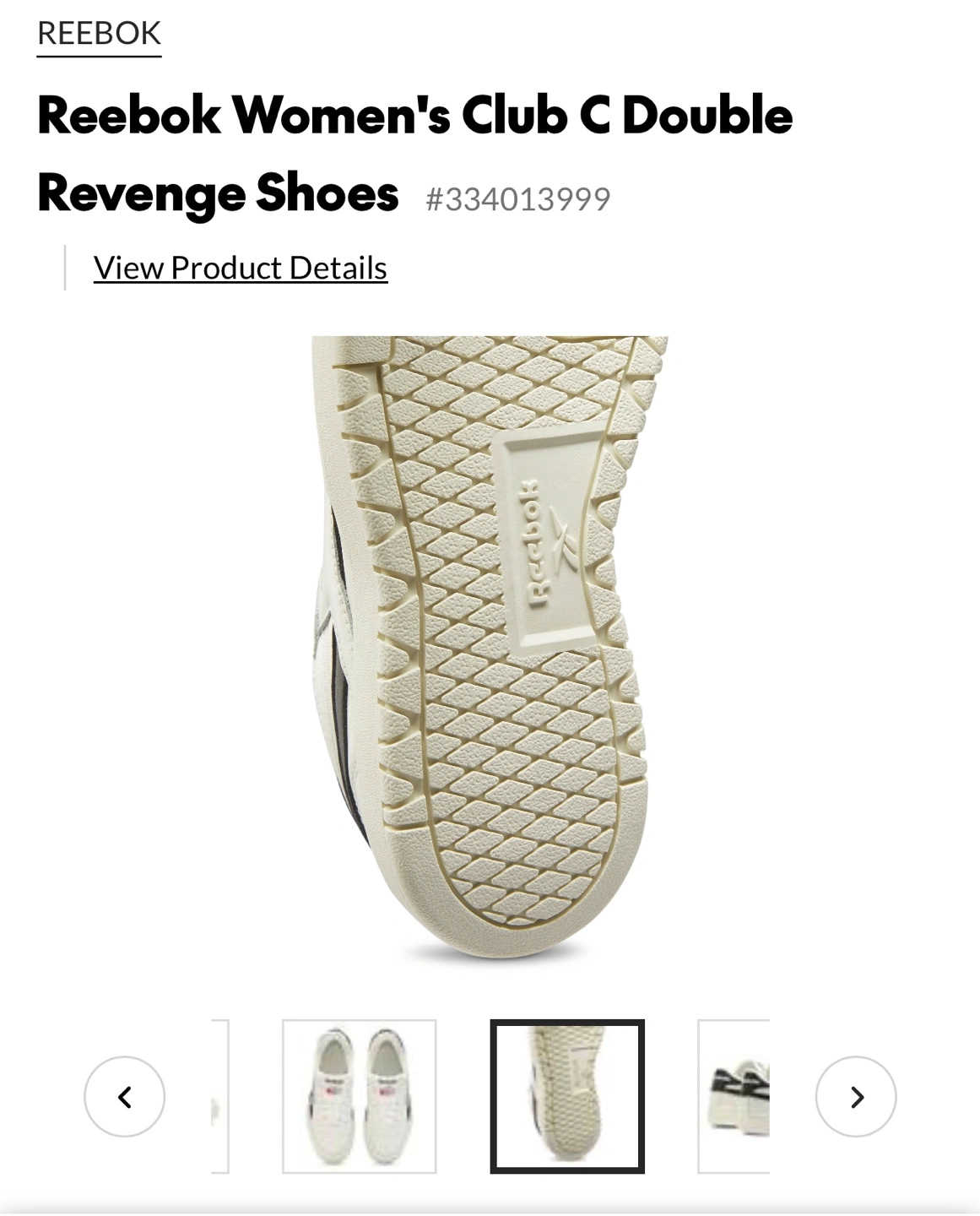Click the Reebok Women's Club C Double title
Viewport: 980px width, 1216px height.
click(x=415, y=115)
